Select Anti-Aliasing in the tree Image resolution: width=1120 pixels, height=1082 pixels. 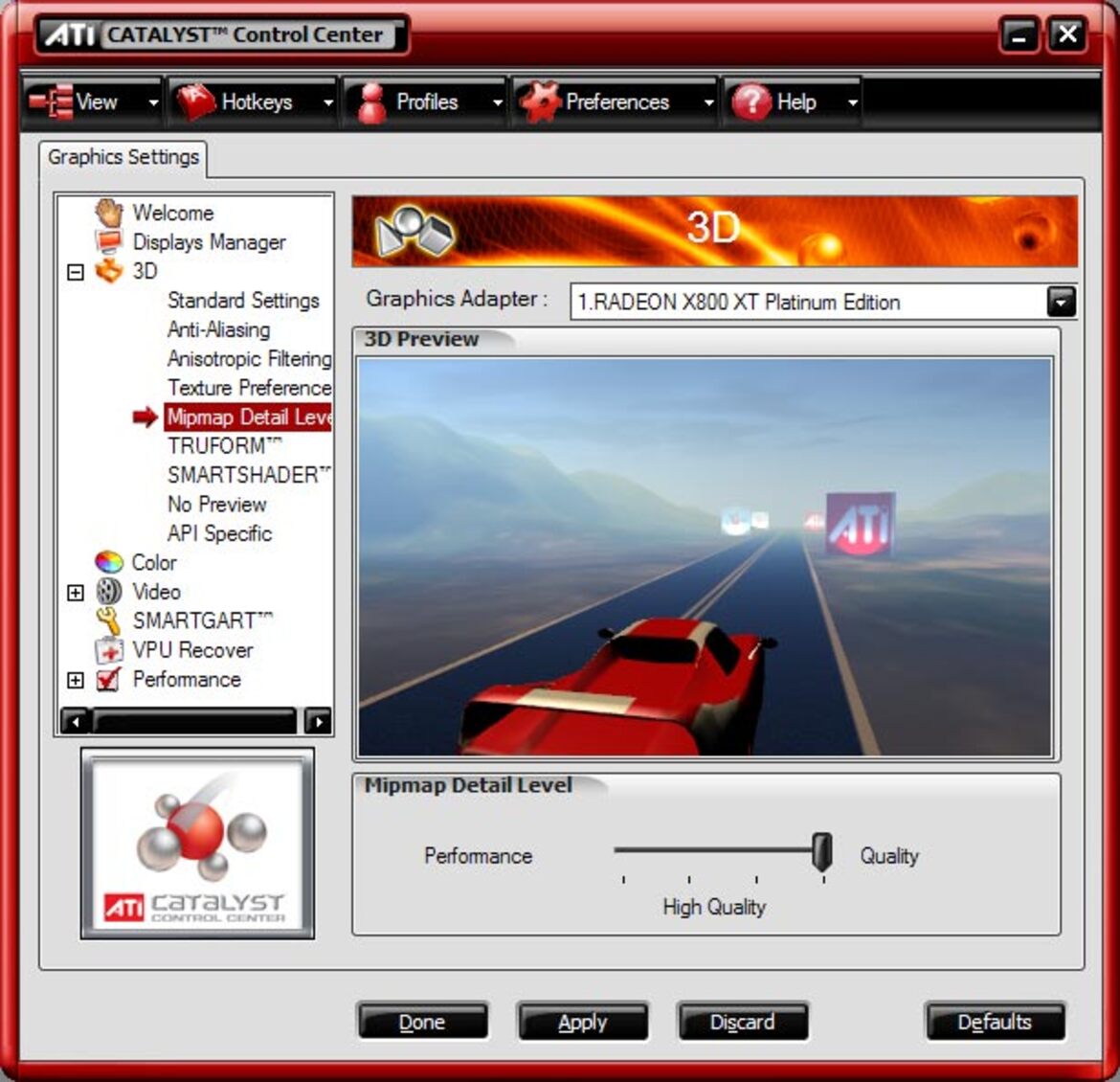[x=218, y=329]
